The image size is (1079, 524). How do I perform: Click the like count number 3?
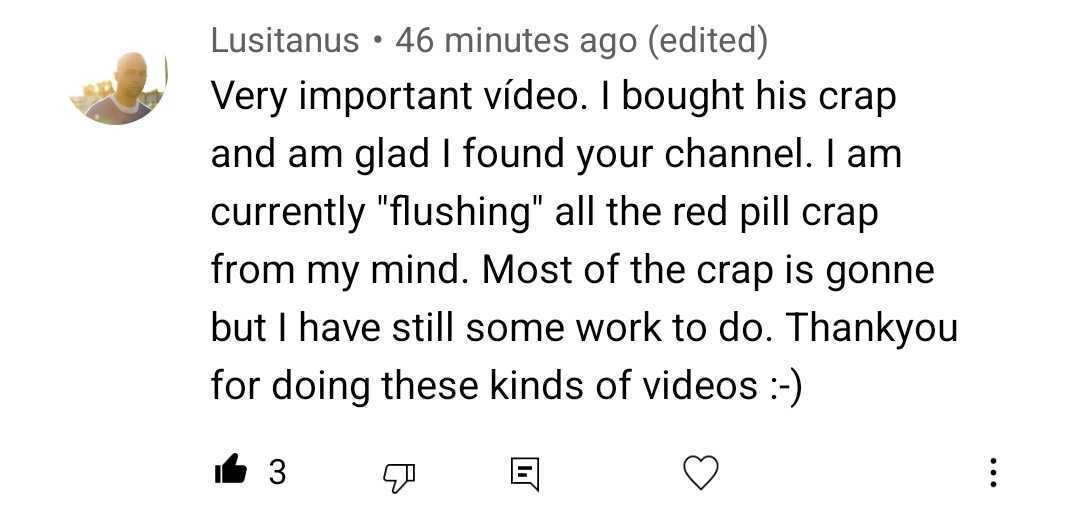tap(277, 472)
